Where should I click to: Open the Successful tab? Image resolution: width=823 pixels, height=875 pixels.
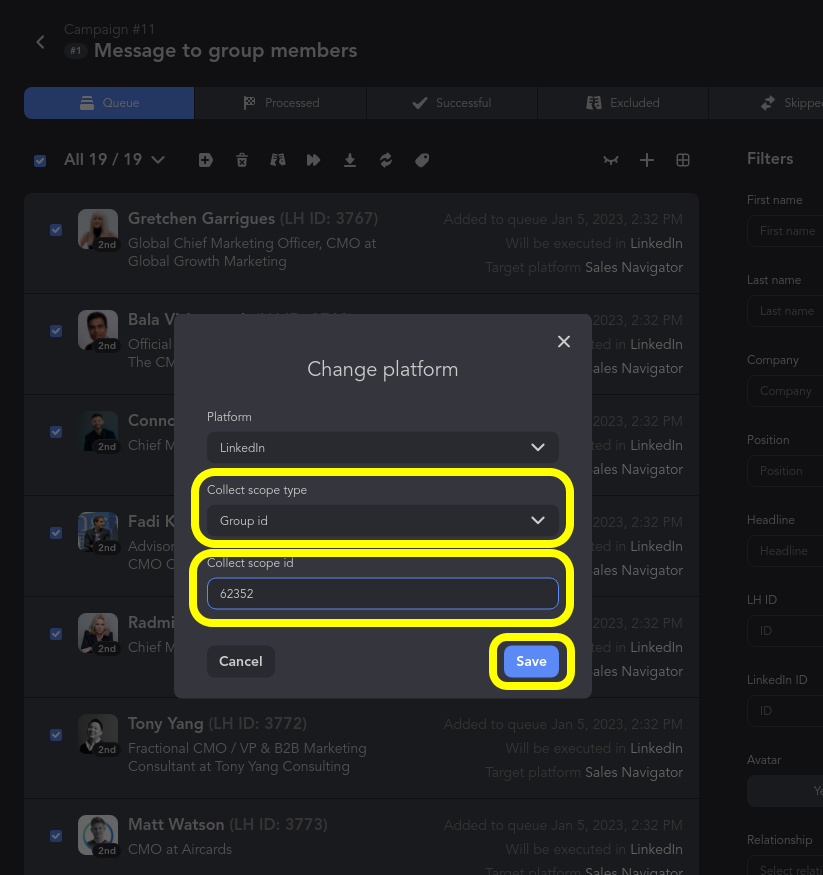coord(452,103)
